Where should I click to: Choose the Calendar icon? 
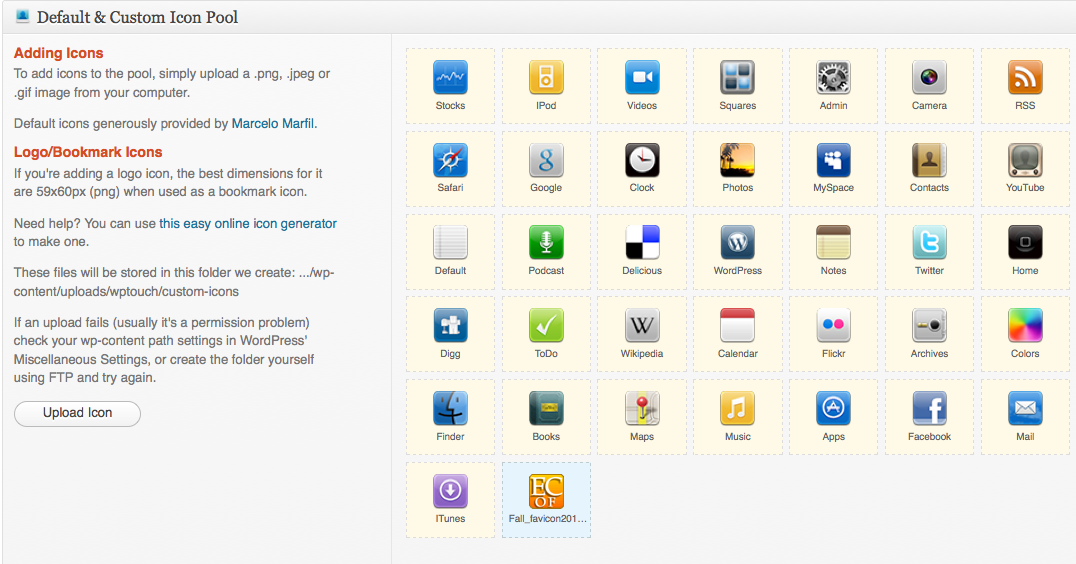coord(737,326)
